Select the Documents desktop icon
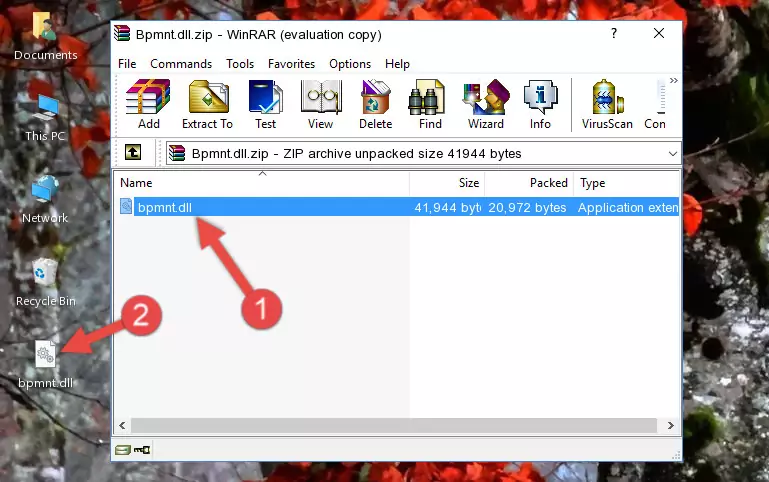Viewport: 769px width, 482px height. click(x=46, y=37)
